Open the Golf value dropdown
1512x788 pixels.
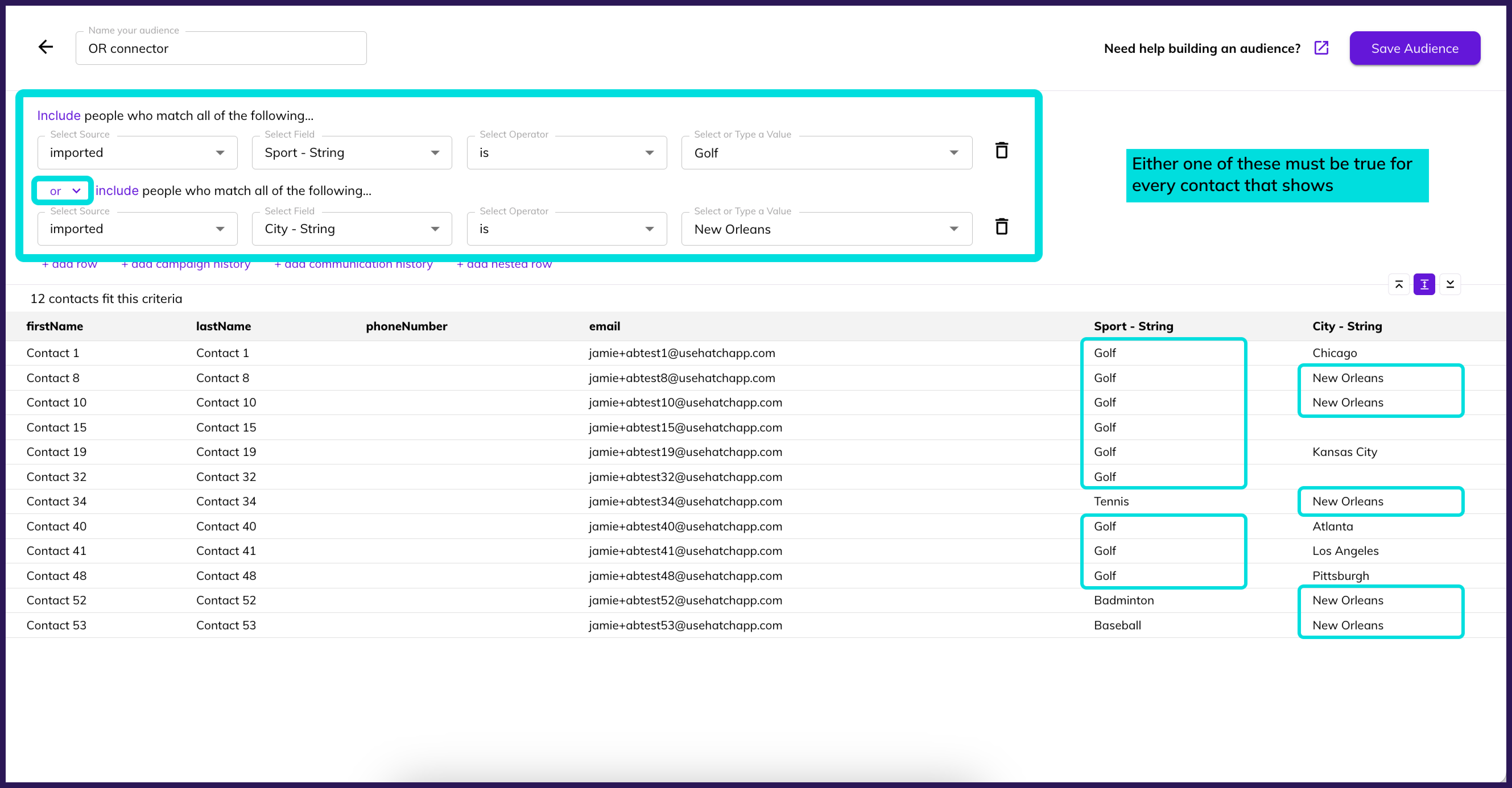point(826,153)
